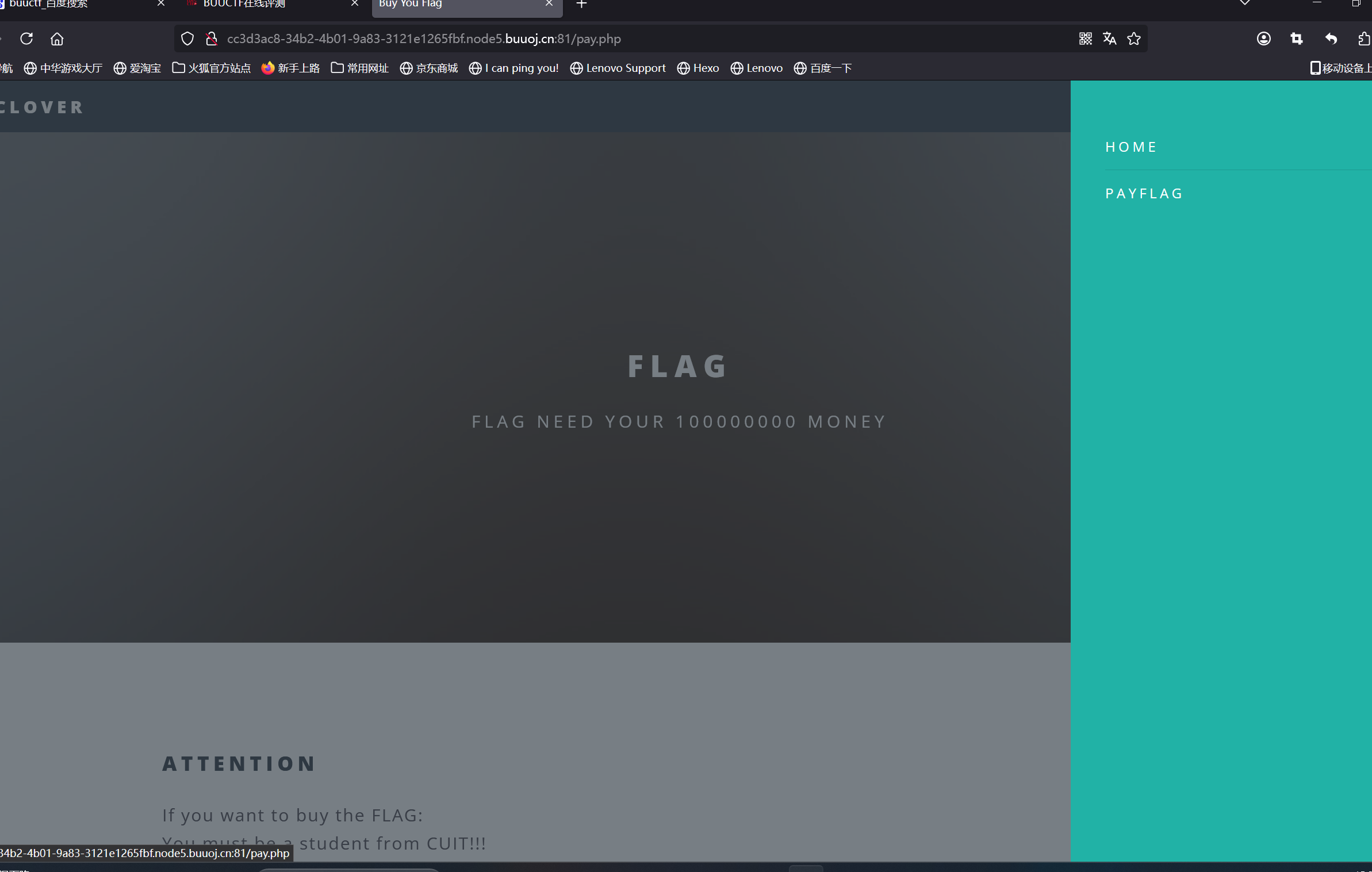Open the 火狐官方站点 bookmark folder

click(212, 68)
